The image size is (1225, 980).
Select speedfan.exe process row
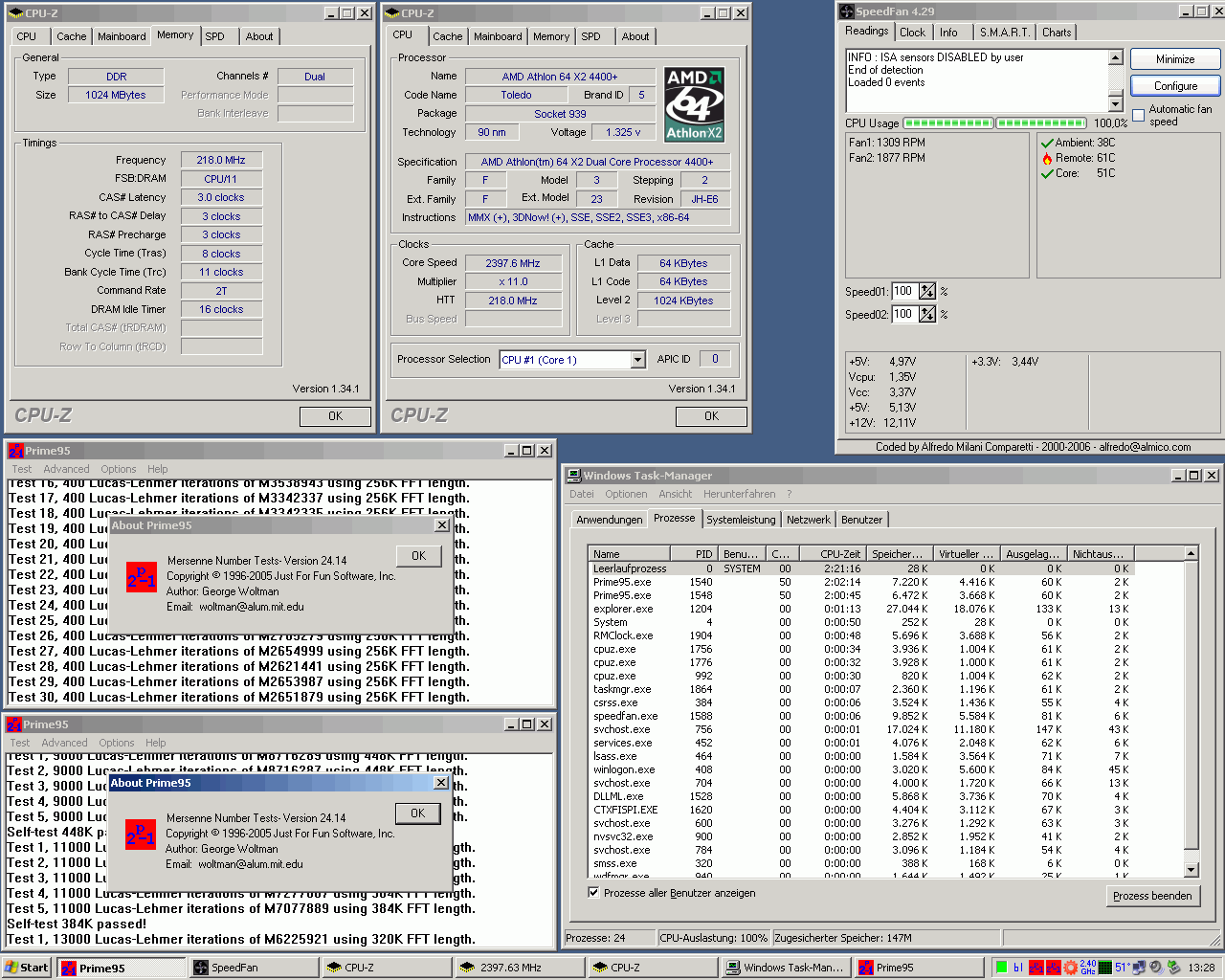pyautogui.click(x=861, y=716)
